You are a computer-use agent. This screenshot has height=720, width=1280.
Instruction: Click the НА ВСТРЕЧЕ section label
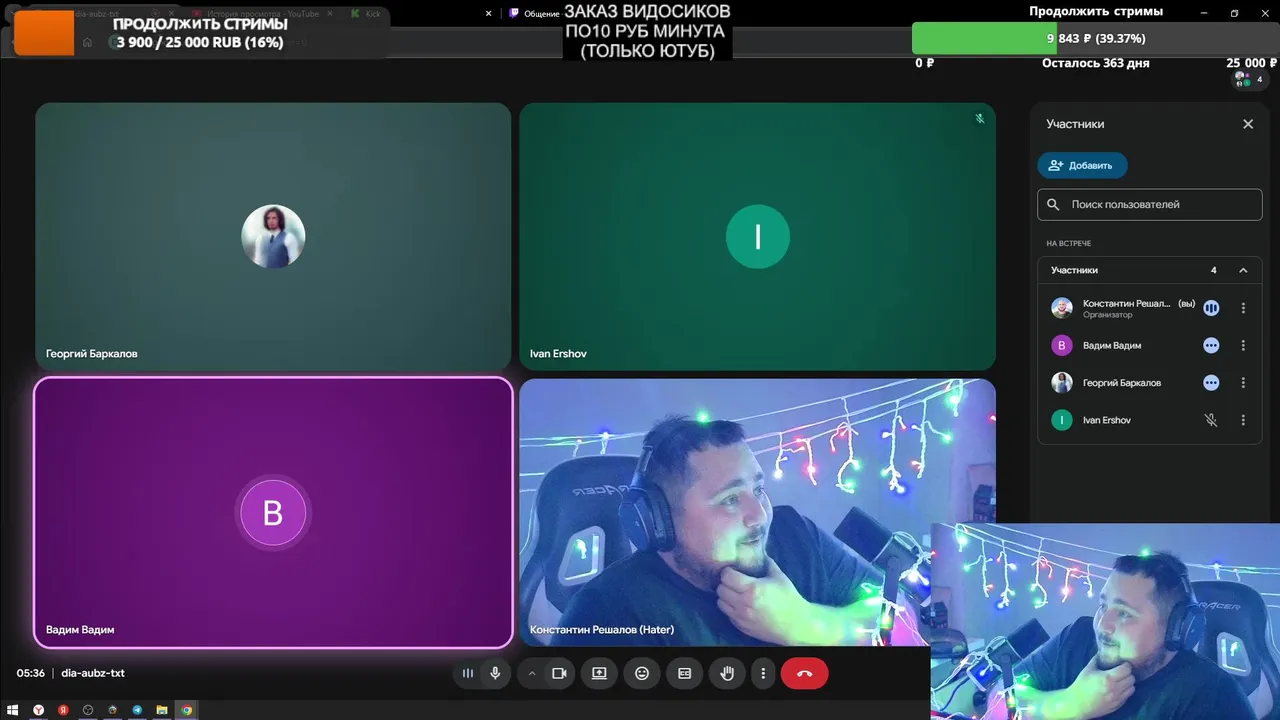1069,243
